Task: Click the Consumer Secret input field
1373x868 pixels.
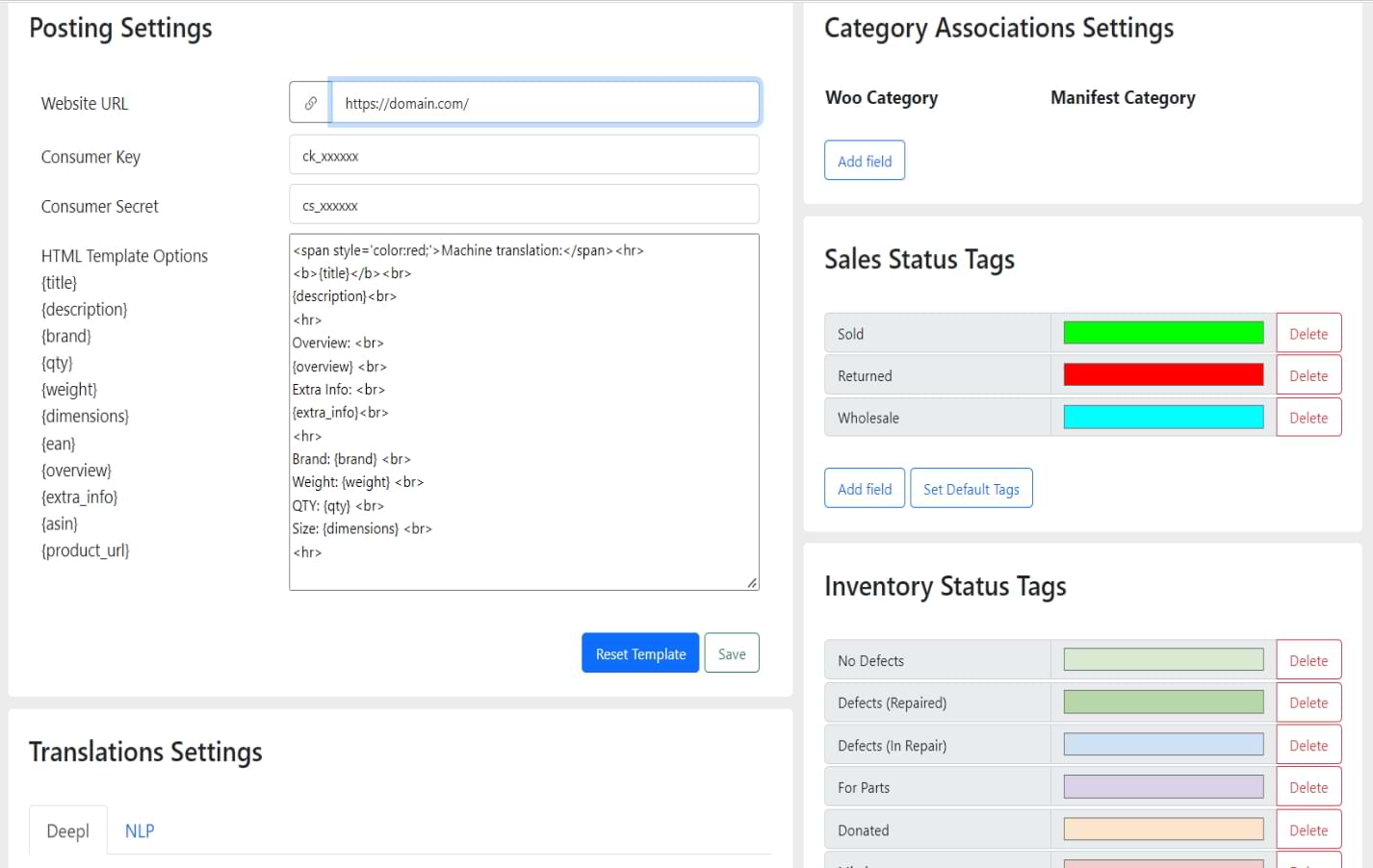Action: coord(524,205)
